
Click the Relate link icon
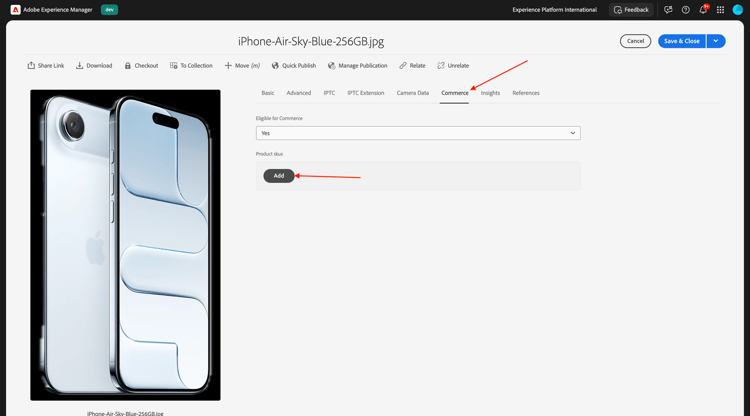[403, 66]
